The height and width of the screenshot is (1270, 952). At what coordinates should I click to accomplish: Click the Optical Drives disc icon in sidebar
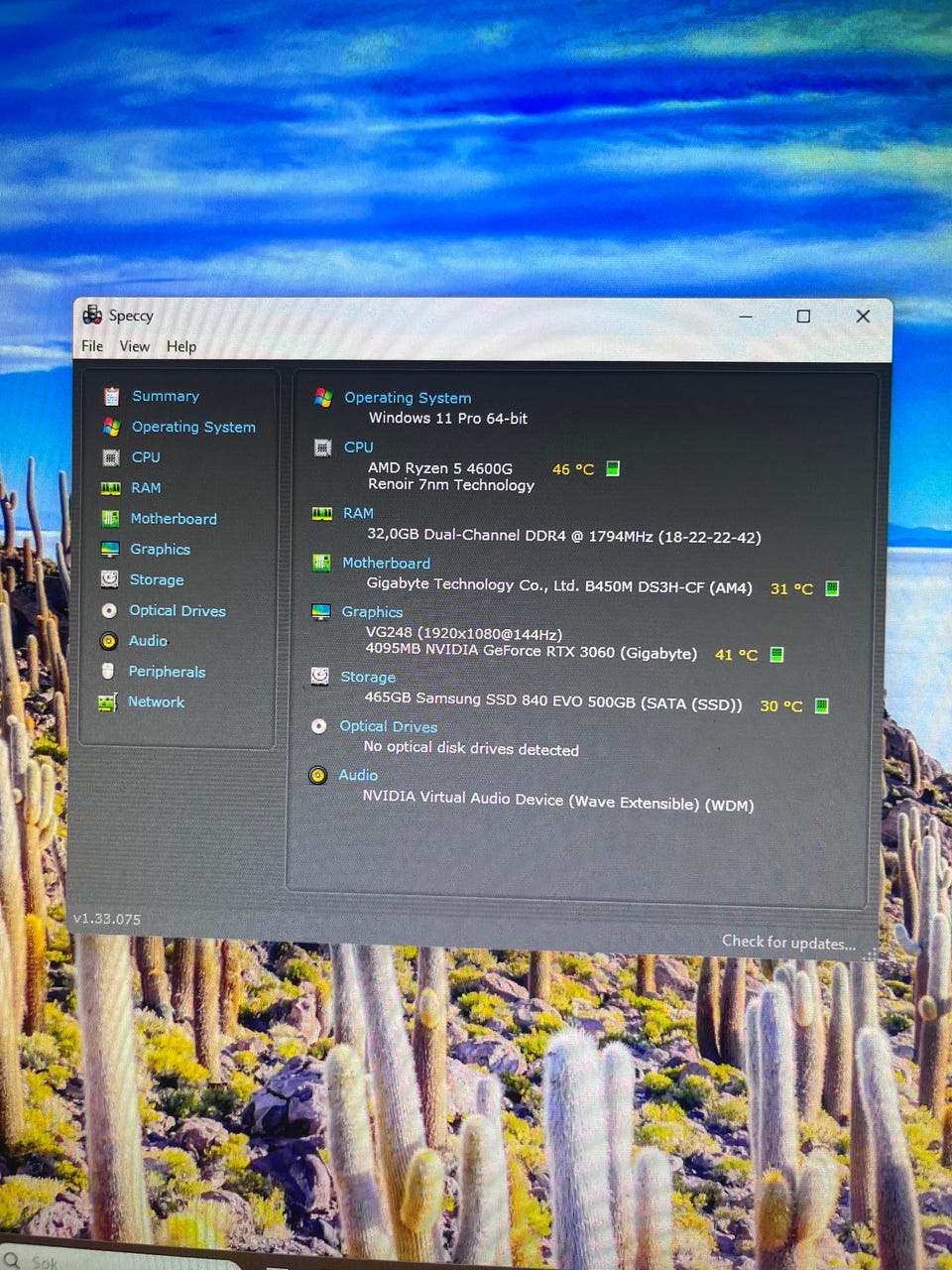pos(109,611)
